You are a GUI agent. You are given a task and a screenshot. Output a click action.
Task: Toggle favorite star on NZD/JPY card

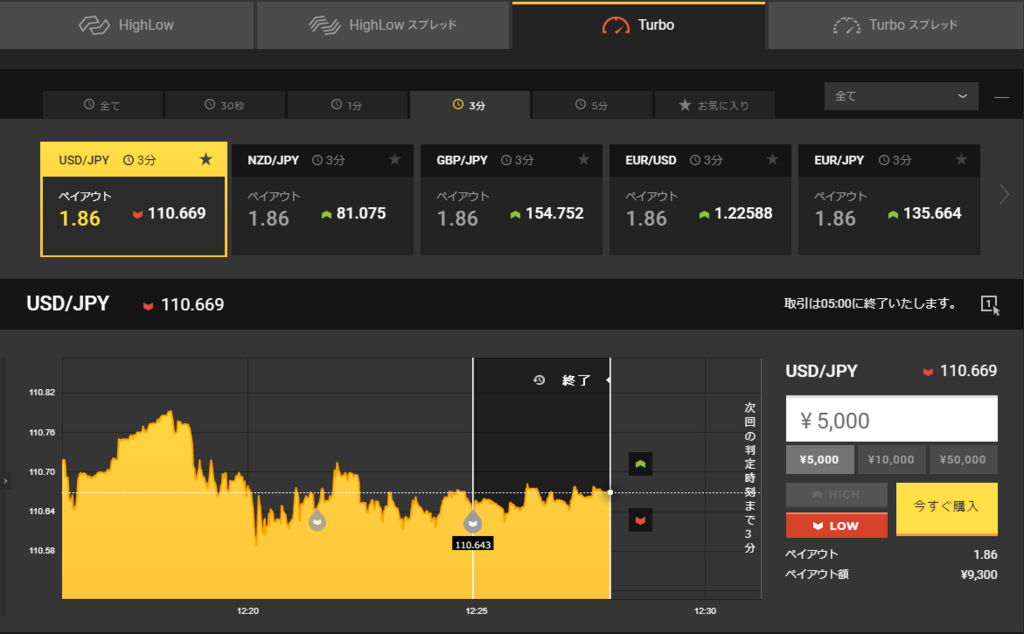coord(395,158)
